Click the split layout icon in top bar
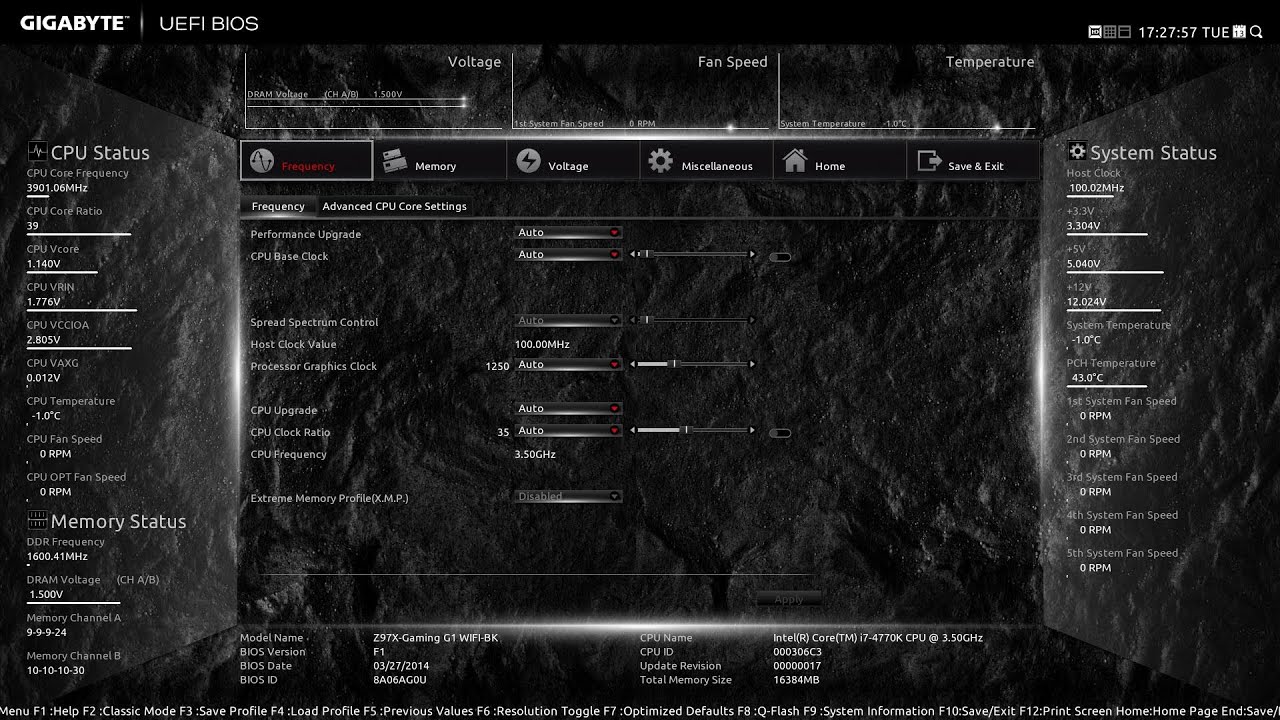The image size is (1280, 720). (x=1124, y=32)
